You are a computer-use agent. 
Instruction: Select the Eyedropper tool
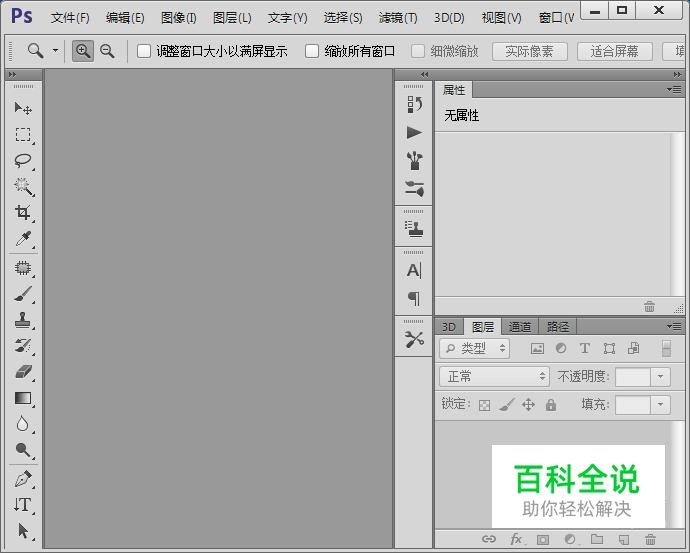(x=23, y=238)
